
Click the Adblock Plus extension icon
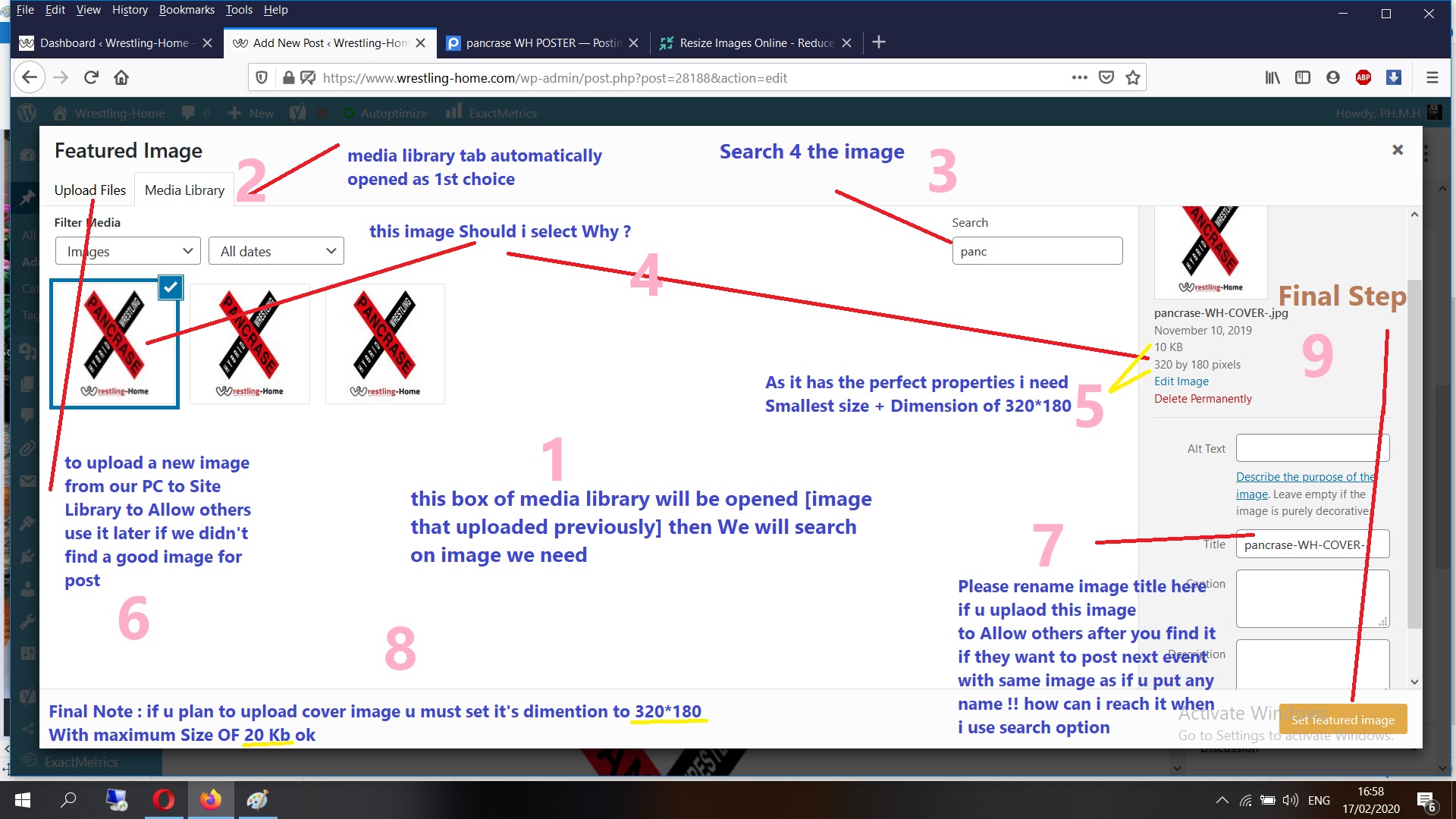(1363, 77)
